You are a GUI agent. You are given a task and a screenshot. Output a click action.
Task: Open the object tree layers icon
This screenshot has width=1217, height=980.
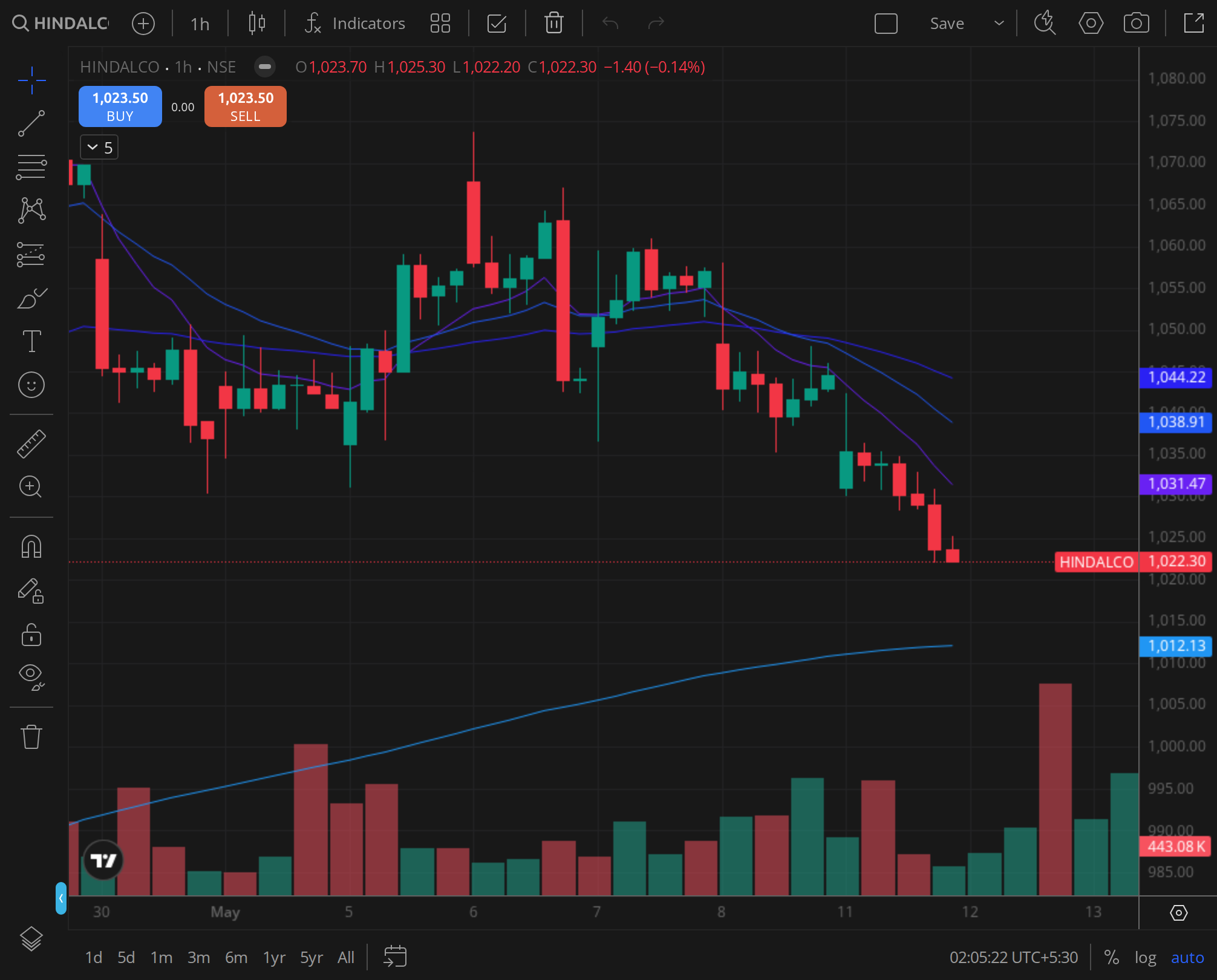(31, 939)
